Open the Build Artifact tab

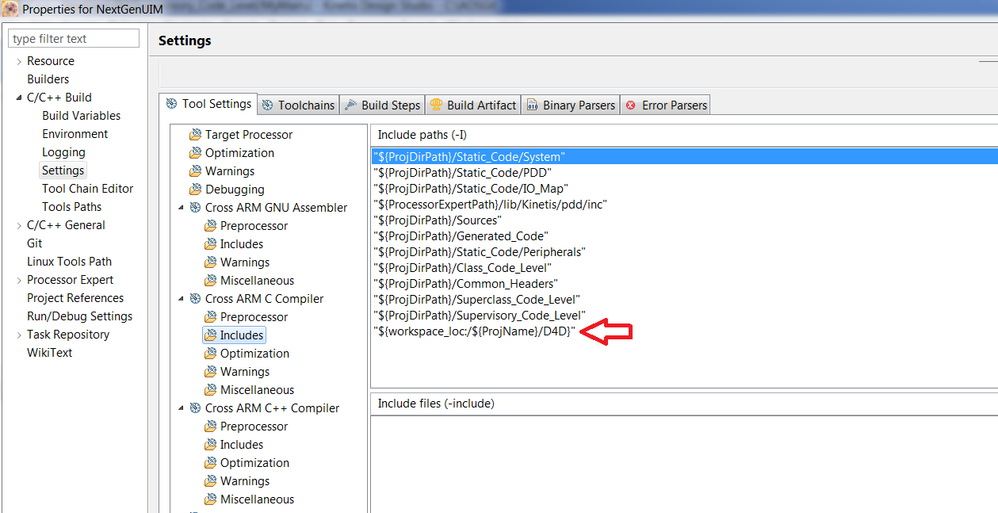pyautogui.click(x=474, y=105)
